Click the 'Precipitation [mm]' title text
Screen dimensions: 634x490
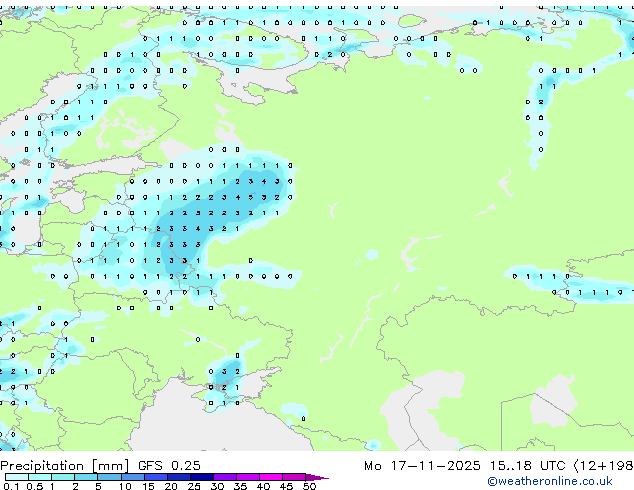[x=65, y=466]
